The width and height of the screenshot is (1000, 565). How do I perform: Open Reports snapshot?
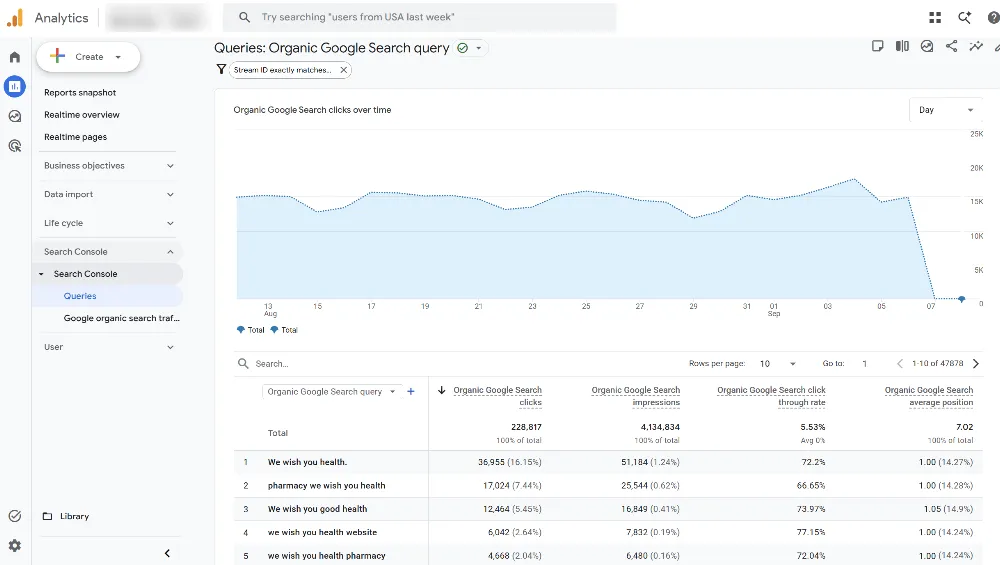click(80, 92)
